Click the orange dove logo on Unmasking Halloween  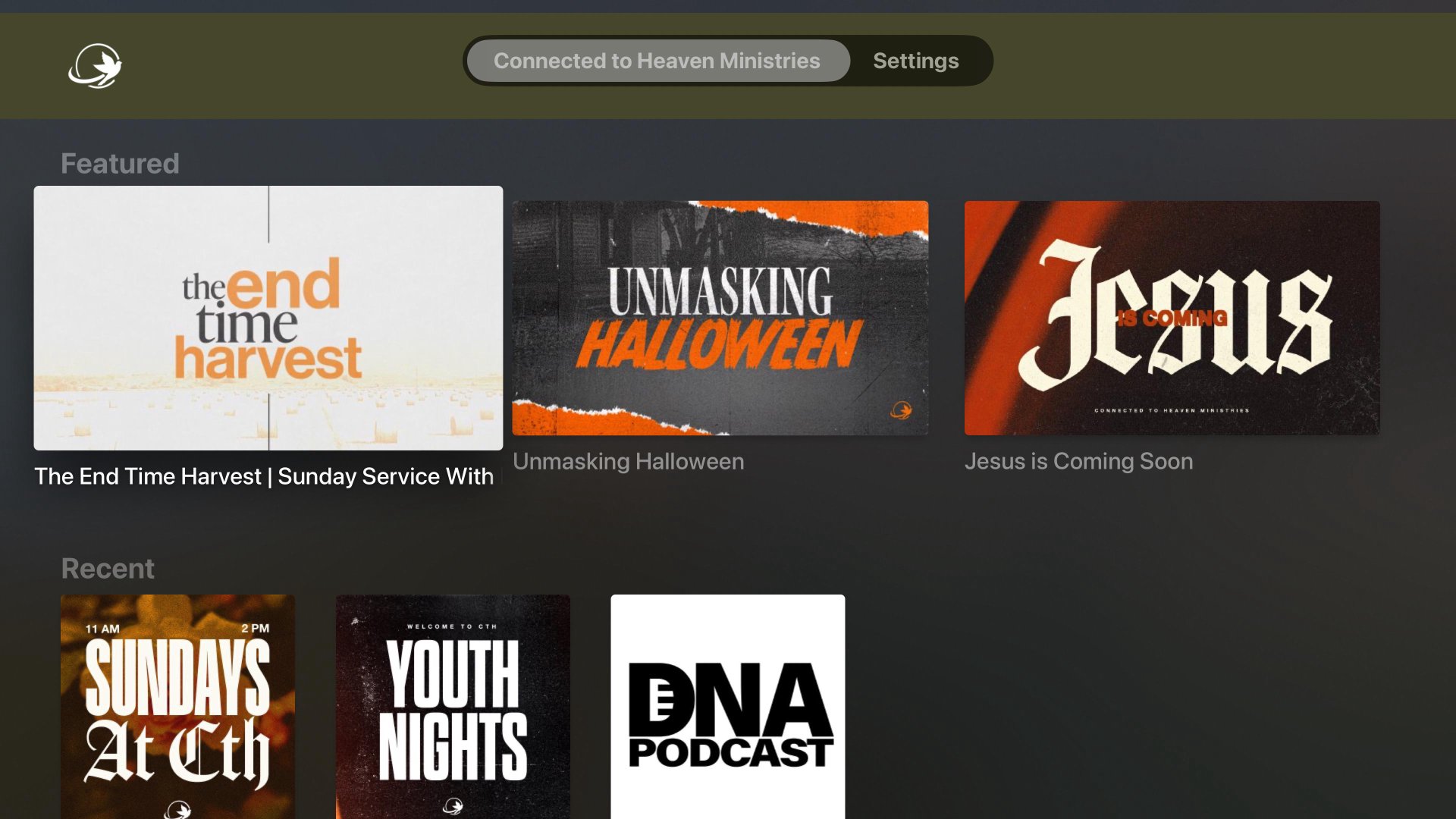(x=901, y=410)
